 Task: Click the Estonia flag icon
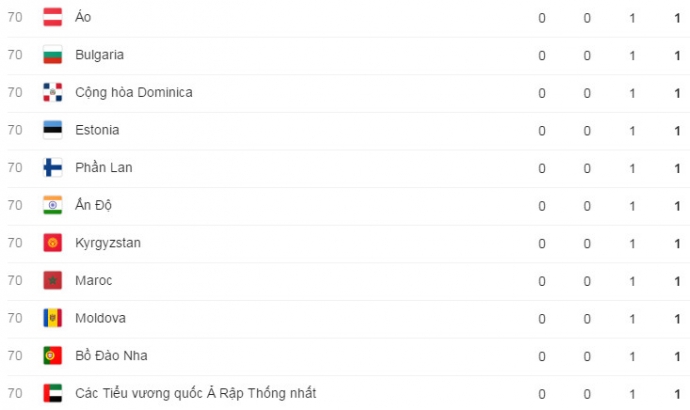click(53, 130)
